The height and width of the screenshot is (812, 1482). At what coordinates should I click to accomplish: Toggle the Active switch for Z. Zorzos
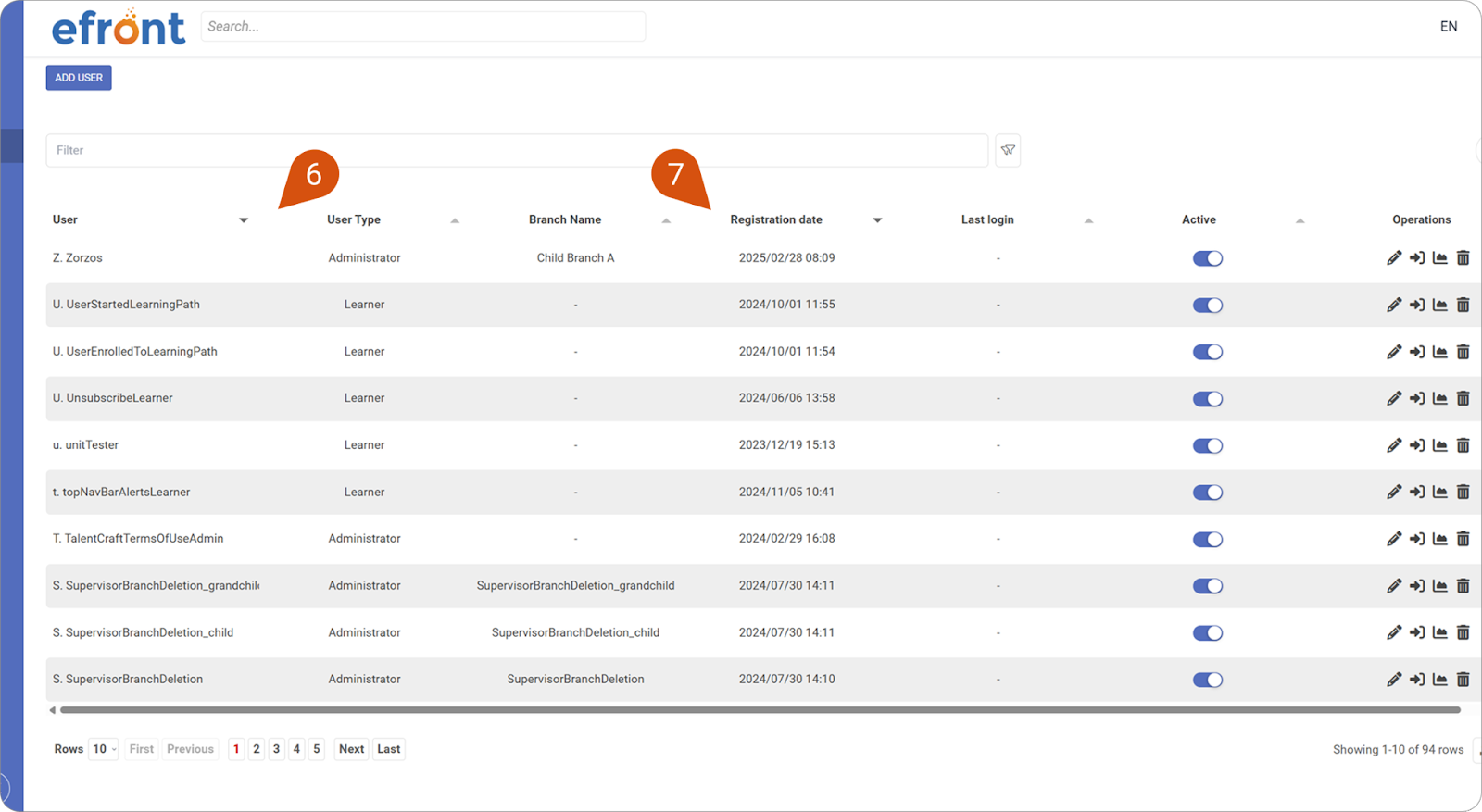click(1207, 258)
